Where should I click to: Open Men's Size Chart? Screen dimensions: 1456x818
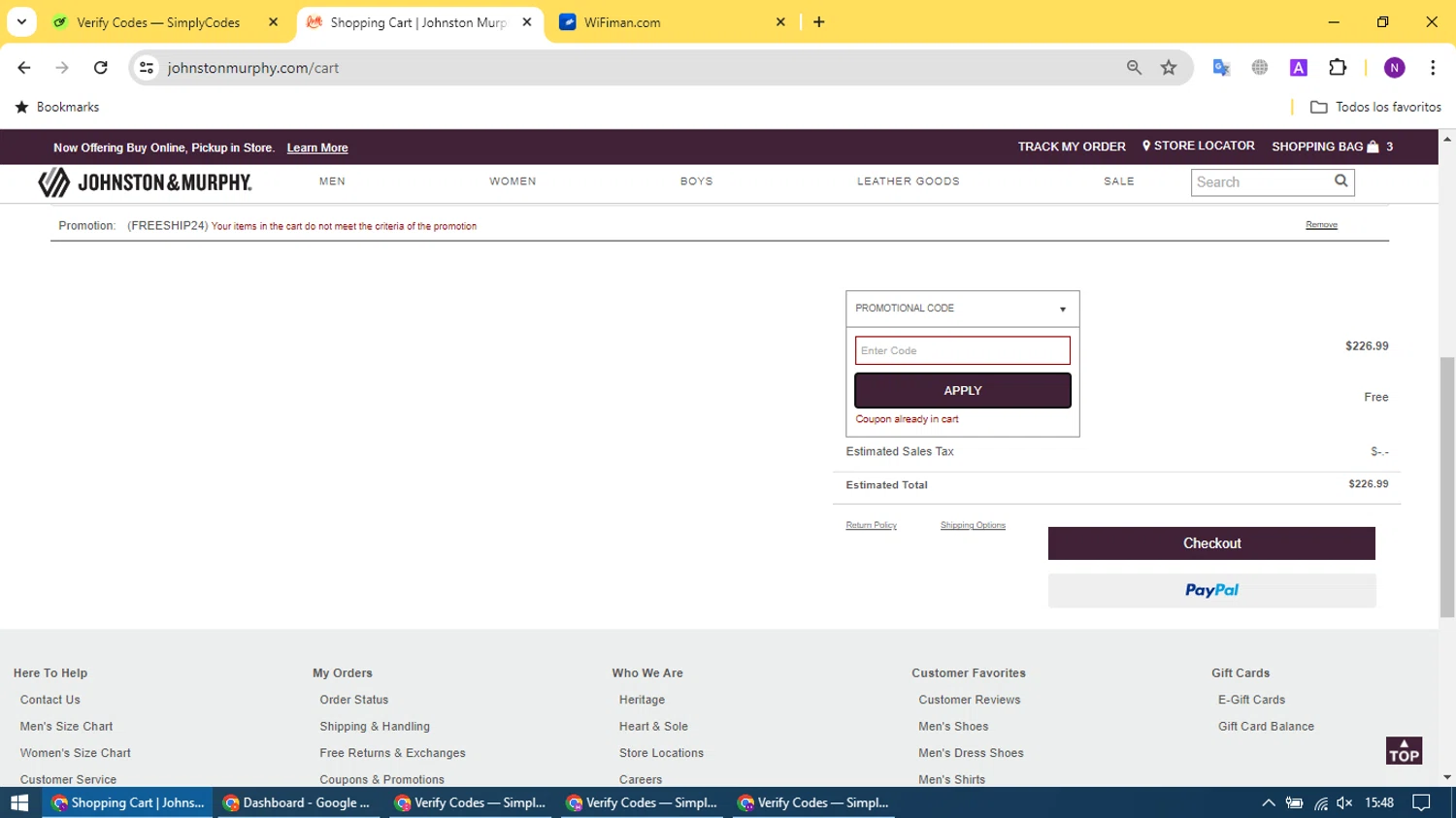pos(66,726)
